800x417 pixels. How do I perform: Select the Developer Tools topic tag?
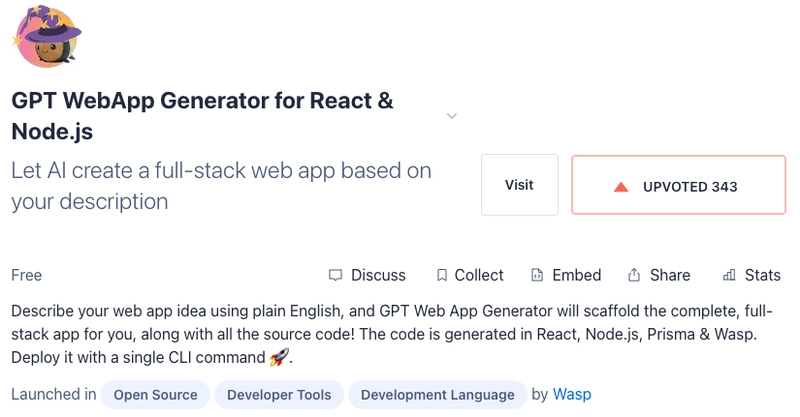[x=279, y=395]
